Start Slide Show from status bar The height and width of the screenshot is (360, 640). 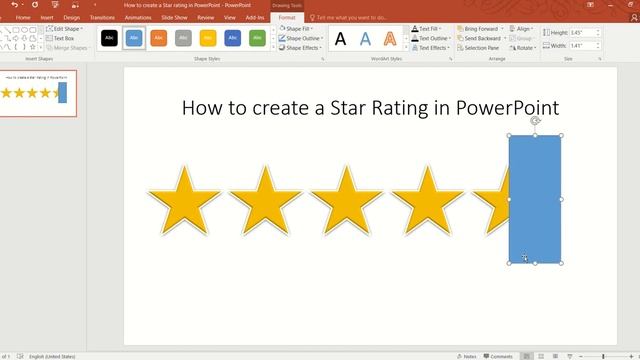point(570,356)
